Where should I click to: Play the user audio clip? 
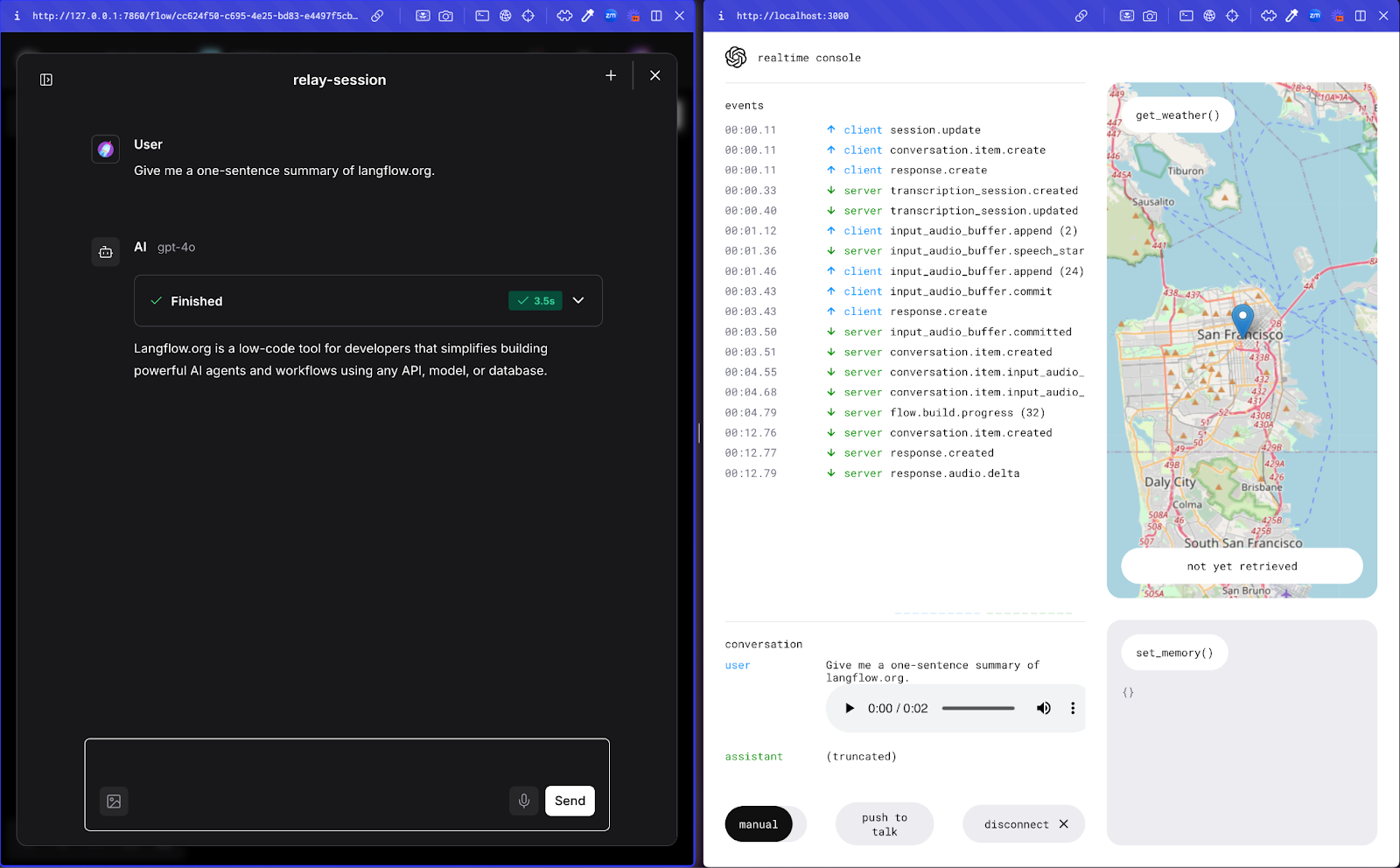[849, 709]
